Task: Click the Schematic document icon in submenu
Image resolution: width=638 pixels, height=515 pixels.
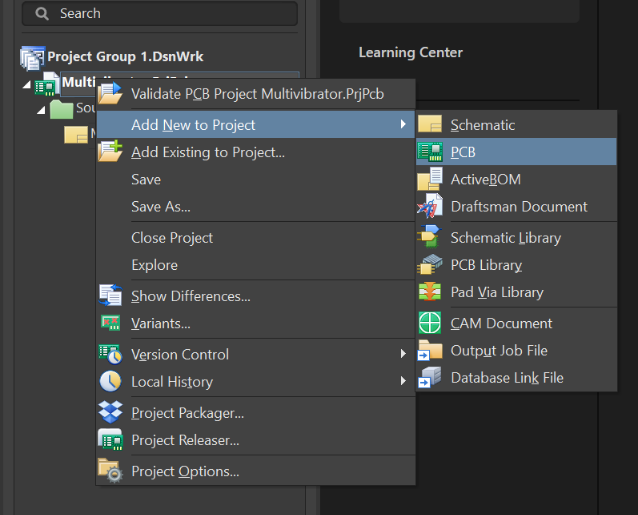Action: [x=430, y=125]
